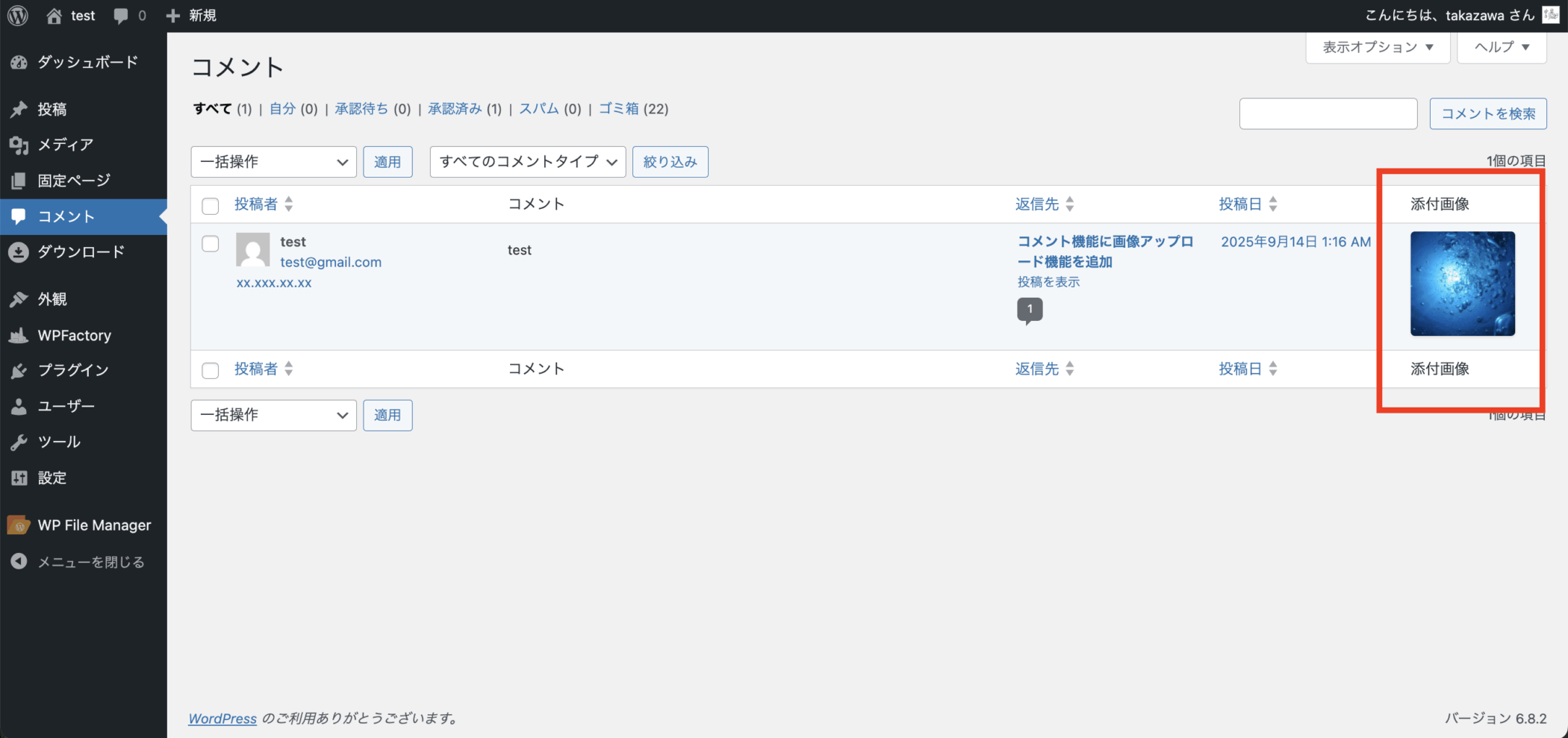The image size is (1568, 738).
Task: Click the コメントを検索 button
Action: [1487, 114]
